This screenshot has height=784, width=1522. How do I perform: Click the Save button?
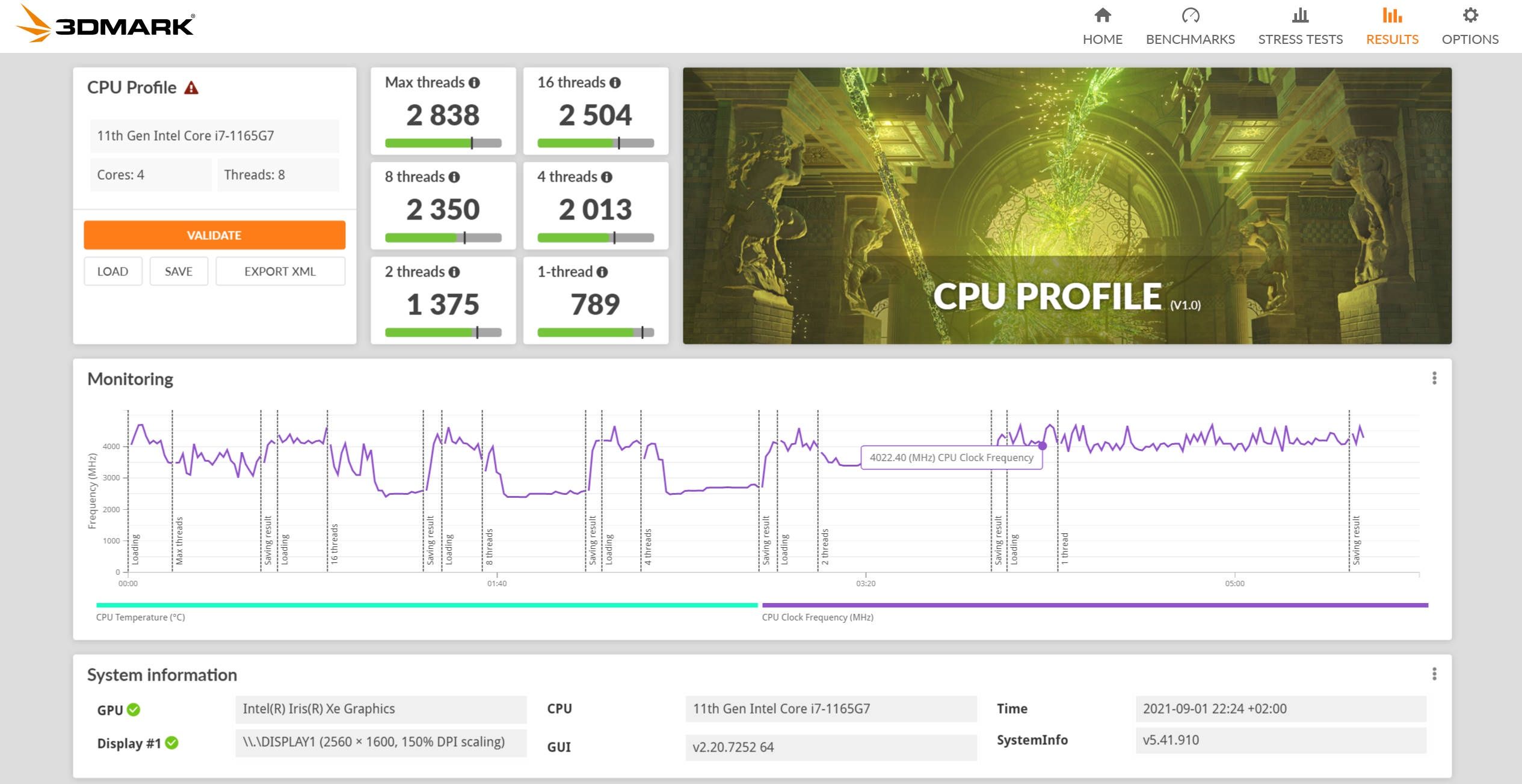(x=179, y=271)
